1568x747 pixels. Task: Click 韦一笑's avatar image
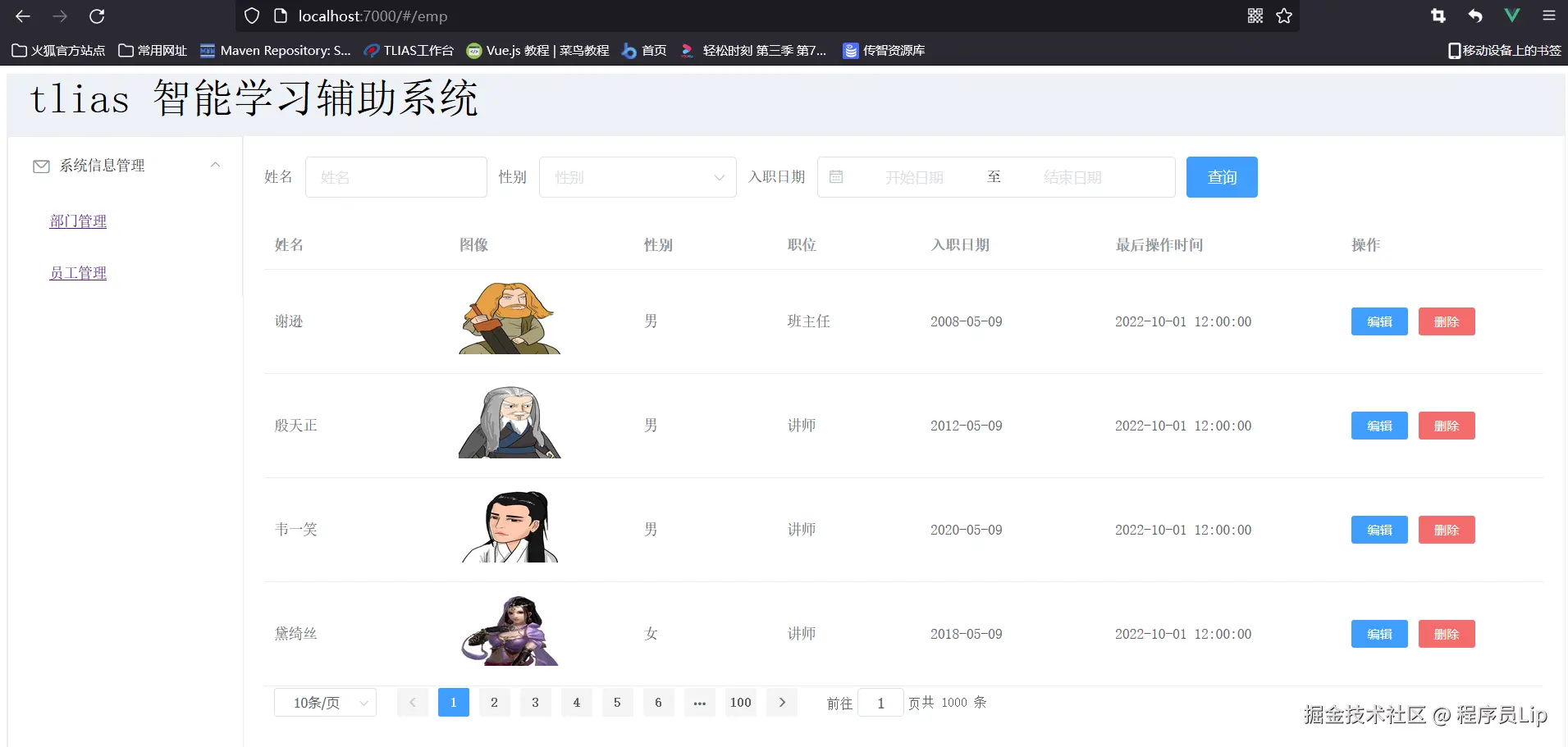pyautogui.click(x=510, y=526)
